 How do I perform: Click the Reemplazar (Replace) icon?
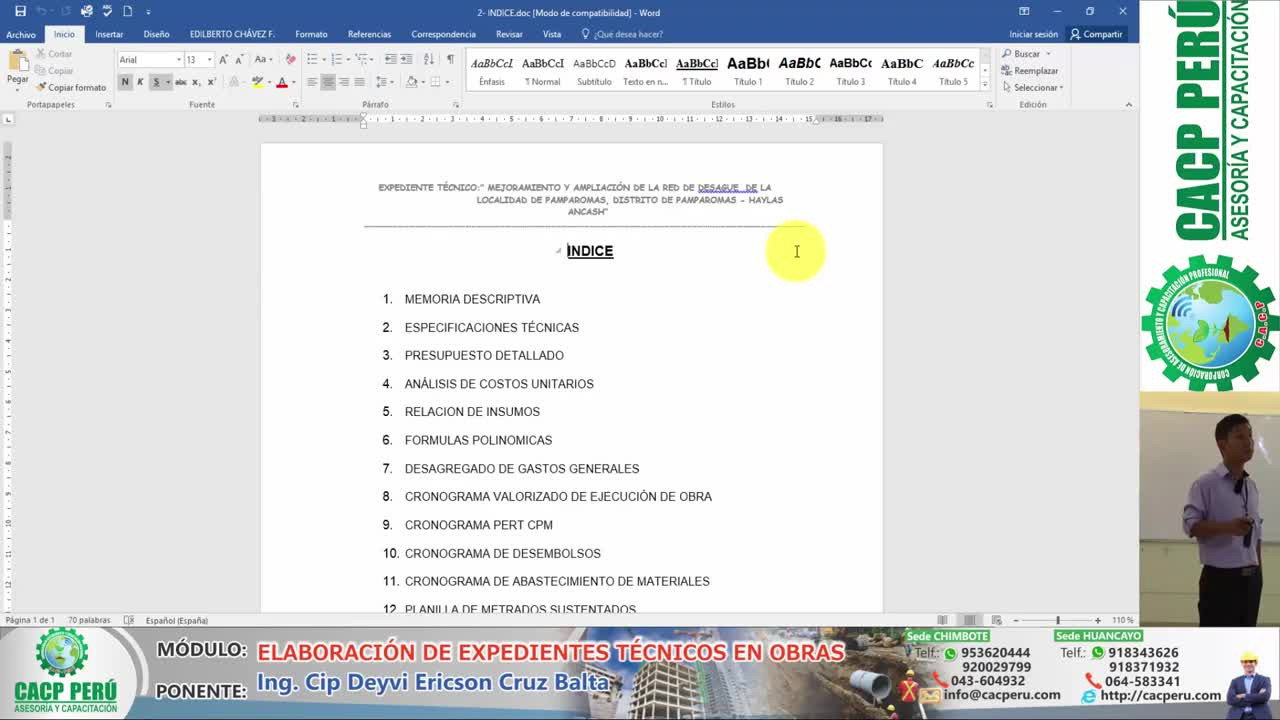tap(1032, 70)
